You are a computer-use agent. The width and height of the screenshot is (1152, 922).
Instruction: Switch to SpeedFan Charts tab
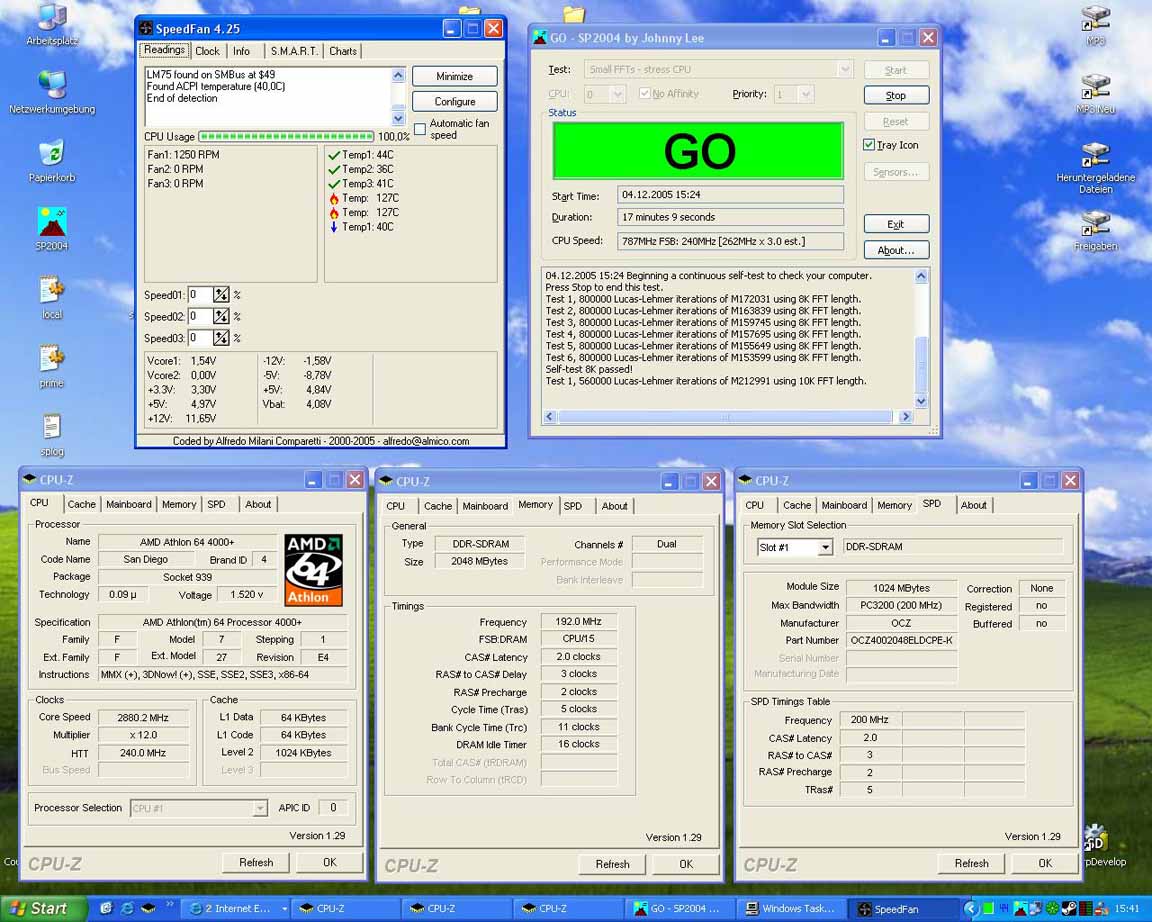pyautogui.click(x=342, y=51)
